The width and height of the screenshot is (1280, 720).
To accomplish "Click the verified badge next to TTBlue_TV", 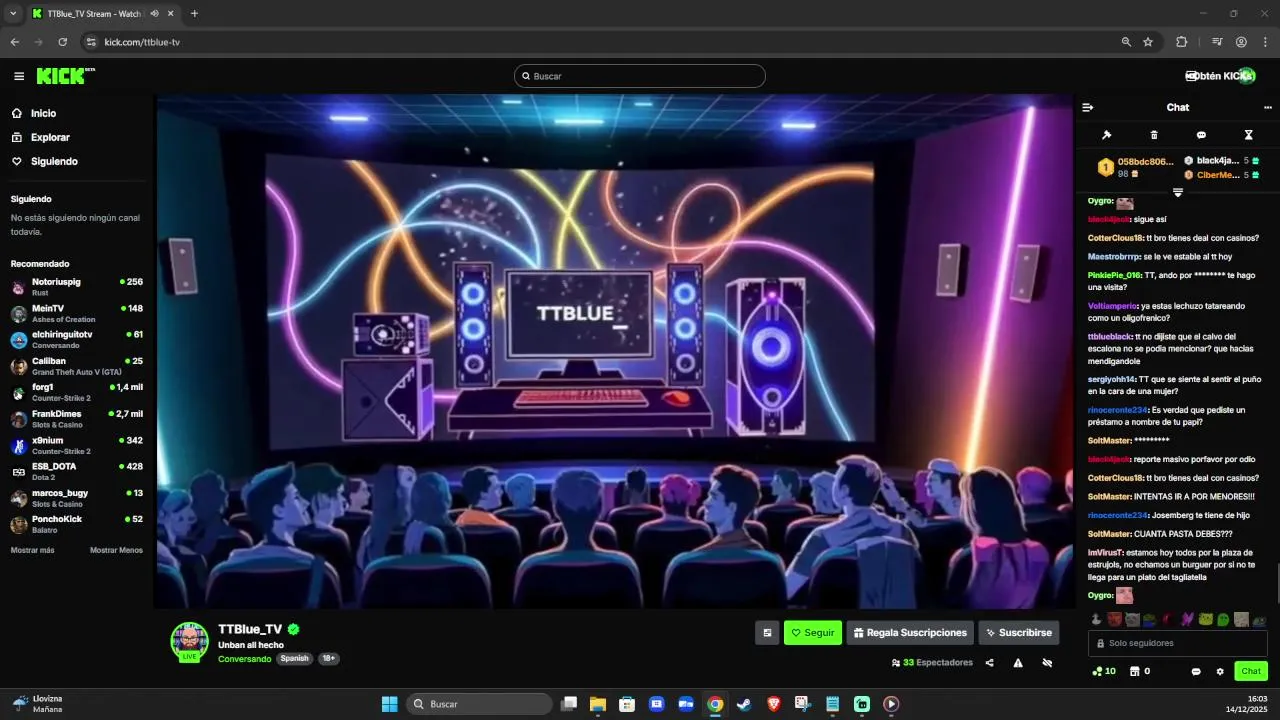I will tap(294, 629).
